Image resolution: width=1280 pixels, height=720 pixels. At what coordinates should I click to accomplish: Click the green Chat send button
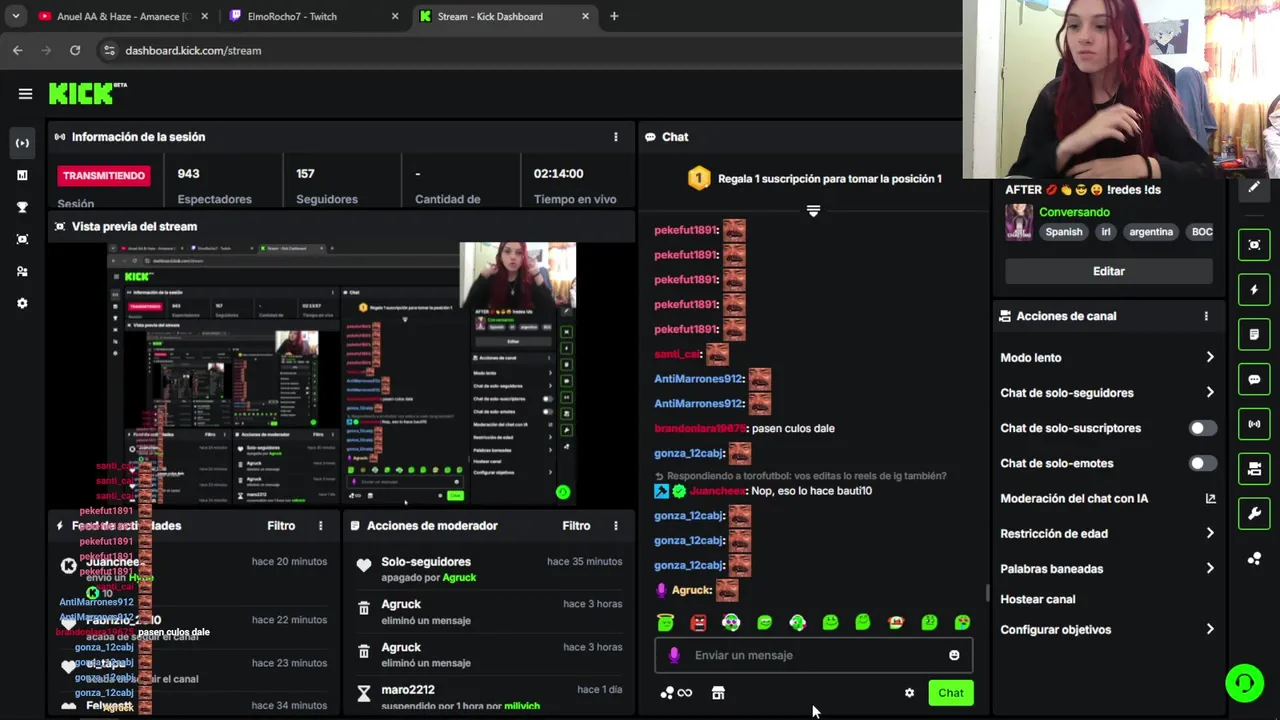click(x=950, y=693)
